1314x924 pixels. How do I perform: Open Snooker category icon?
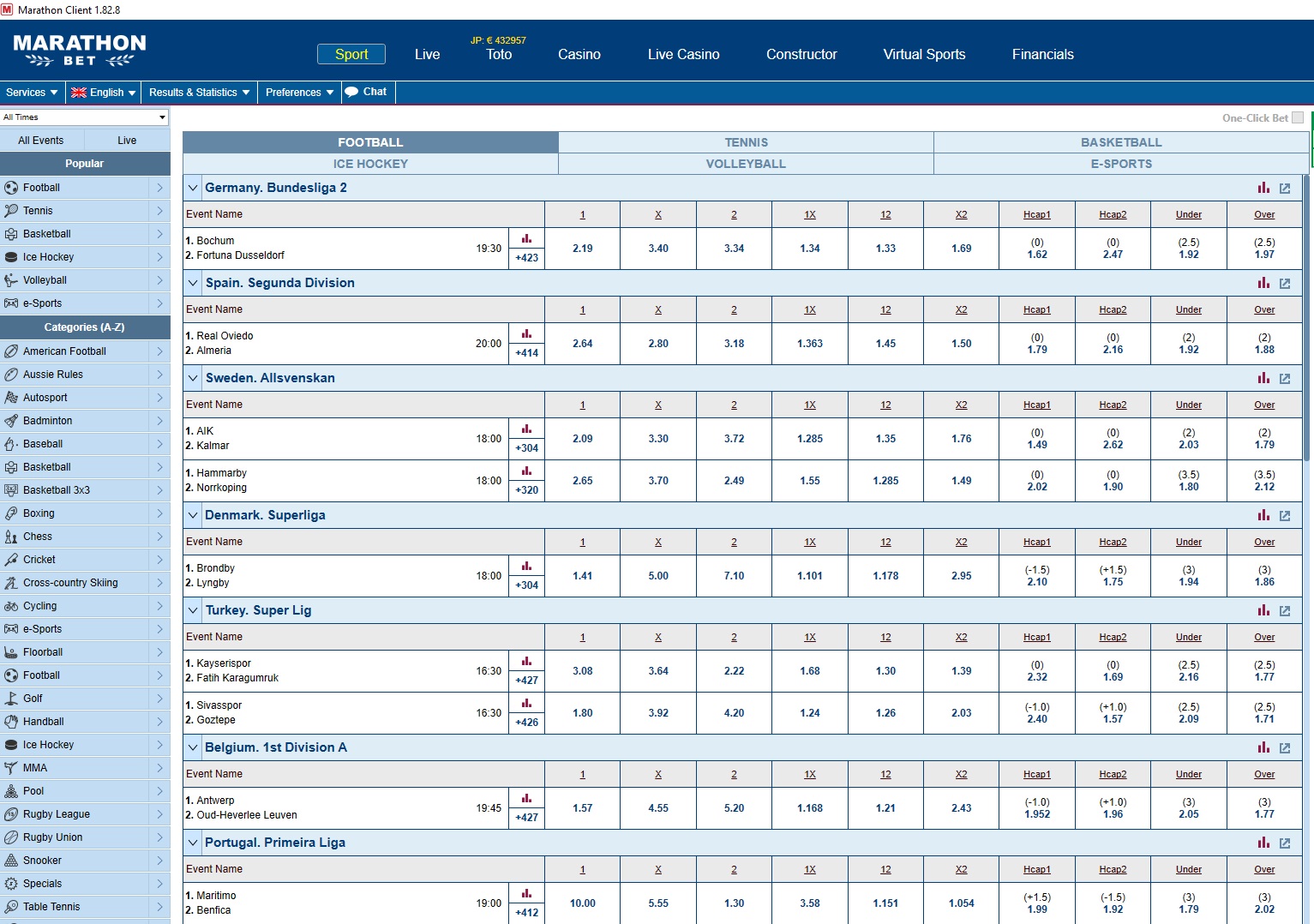point(11,861)
